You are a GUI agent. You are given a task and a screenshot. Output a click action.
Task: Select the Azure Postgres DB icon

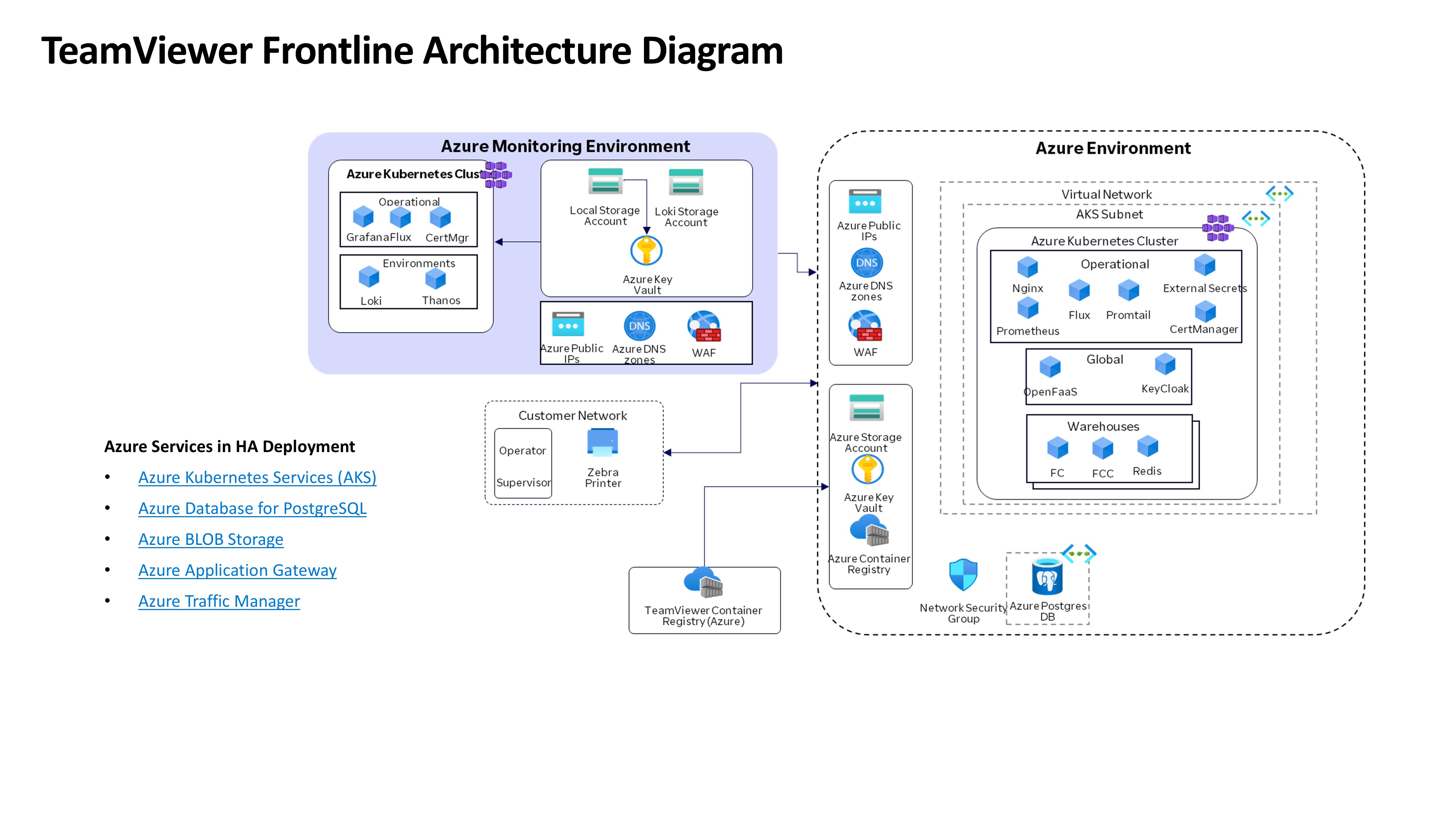pos(1047,578)
